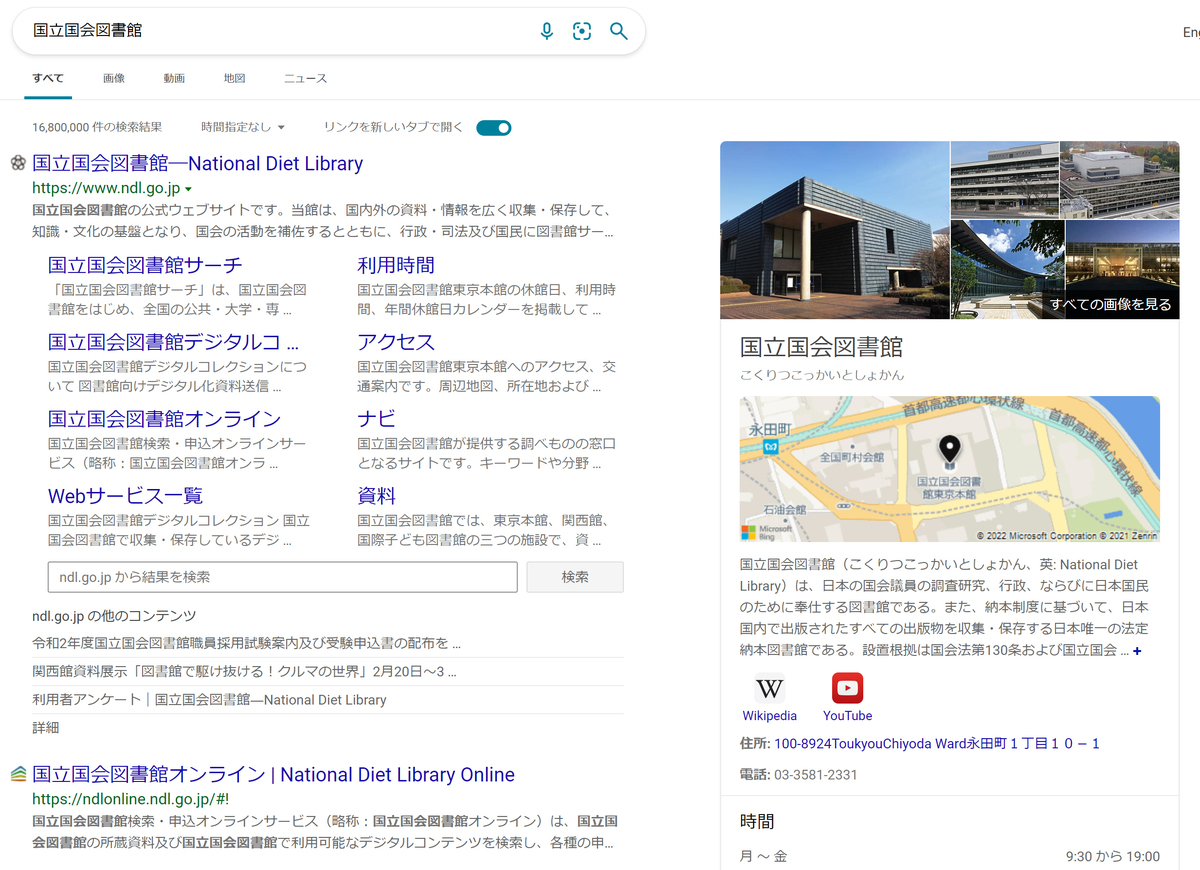Image resolution: width=1200 pixels, height=870 pixels.
Task: Select the すべて tab
Action: tap(47, 78)
